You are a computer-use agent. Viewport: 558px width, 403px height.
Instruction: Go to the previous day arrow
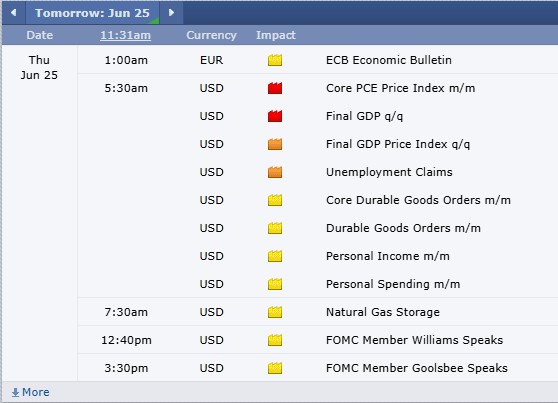pos(14,13)
